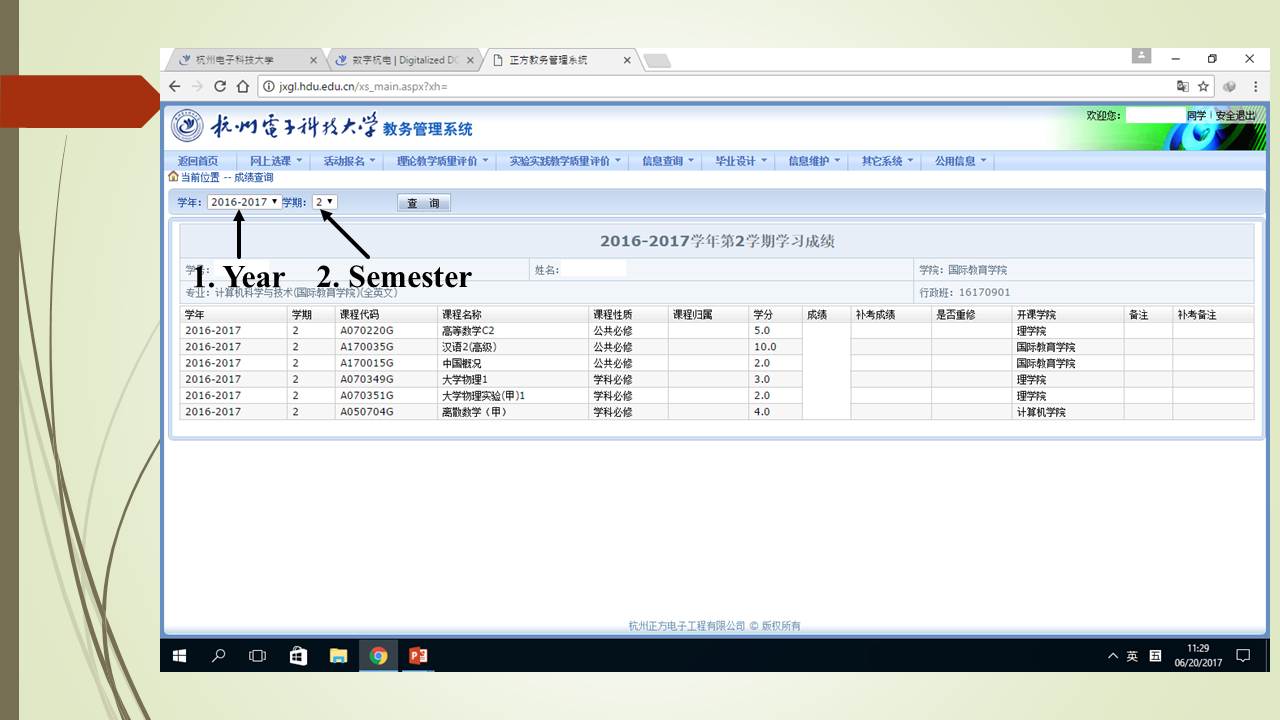
Task: Click the browser forward arrow
Action: coord(197,87)
